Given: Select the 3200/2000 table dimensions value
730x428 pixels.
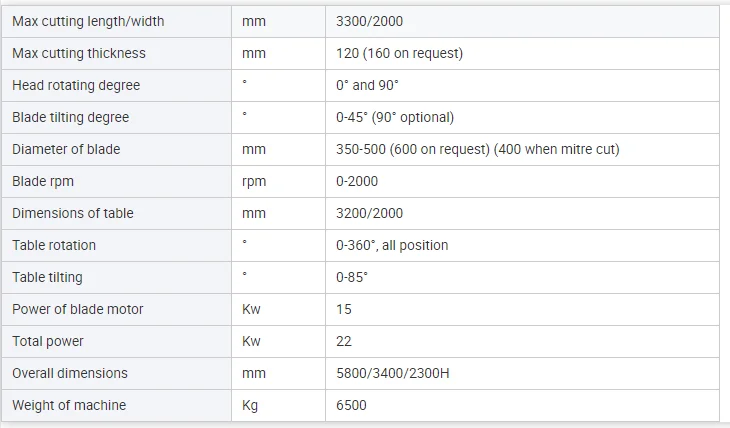Looking at the screenshot, I should coord(370,213).
